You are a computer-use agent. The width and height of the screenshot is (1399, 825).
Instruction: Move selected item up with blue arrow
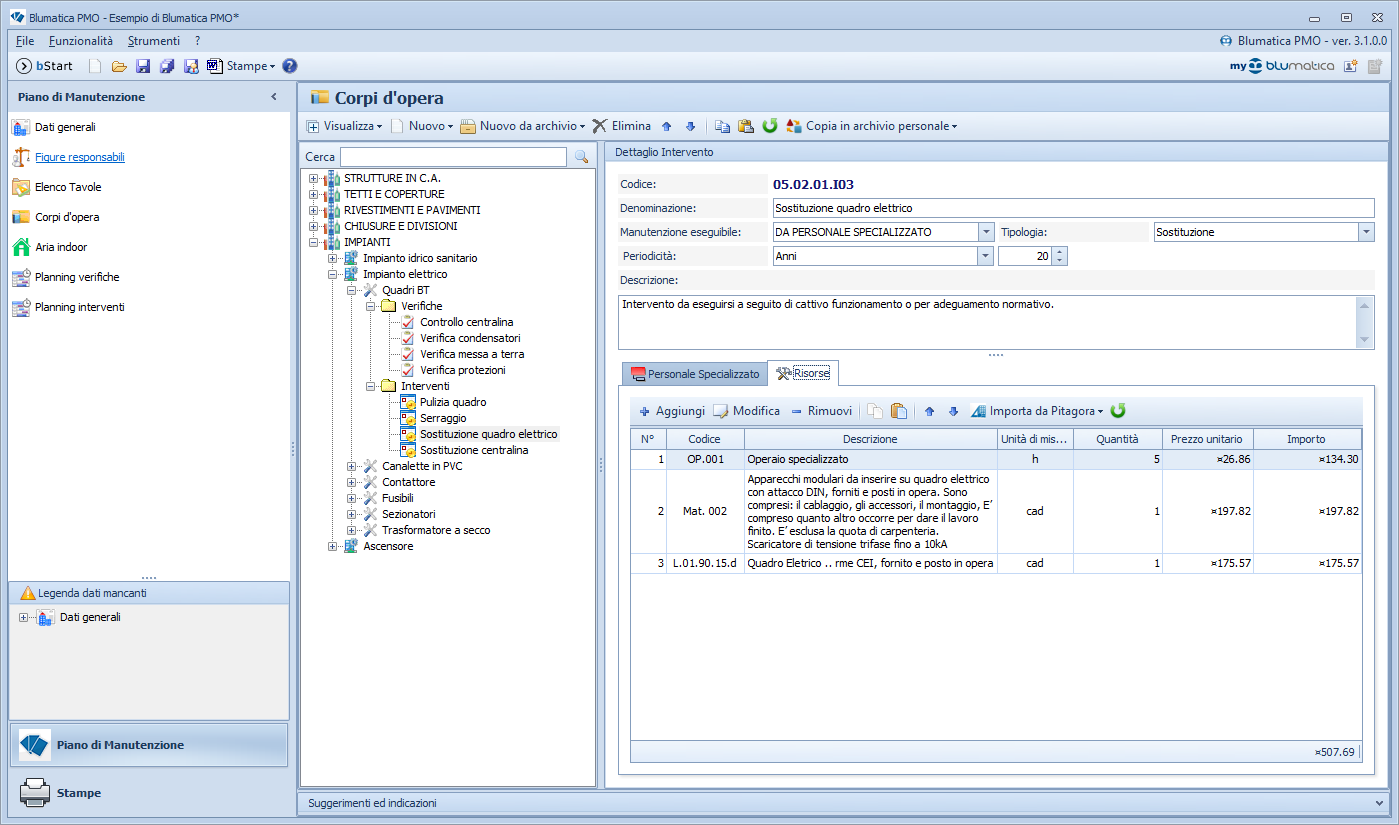667,127
